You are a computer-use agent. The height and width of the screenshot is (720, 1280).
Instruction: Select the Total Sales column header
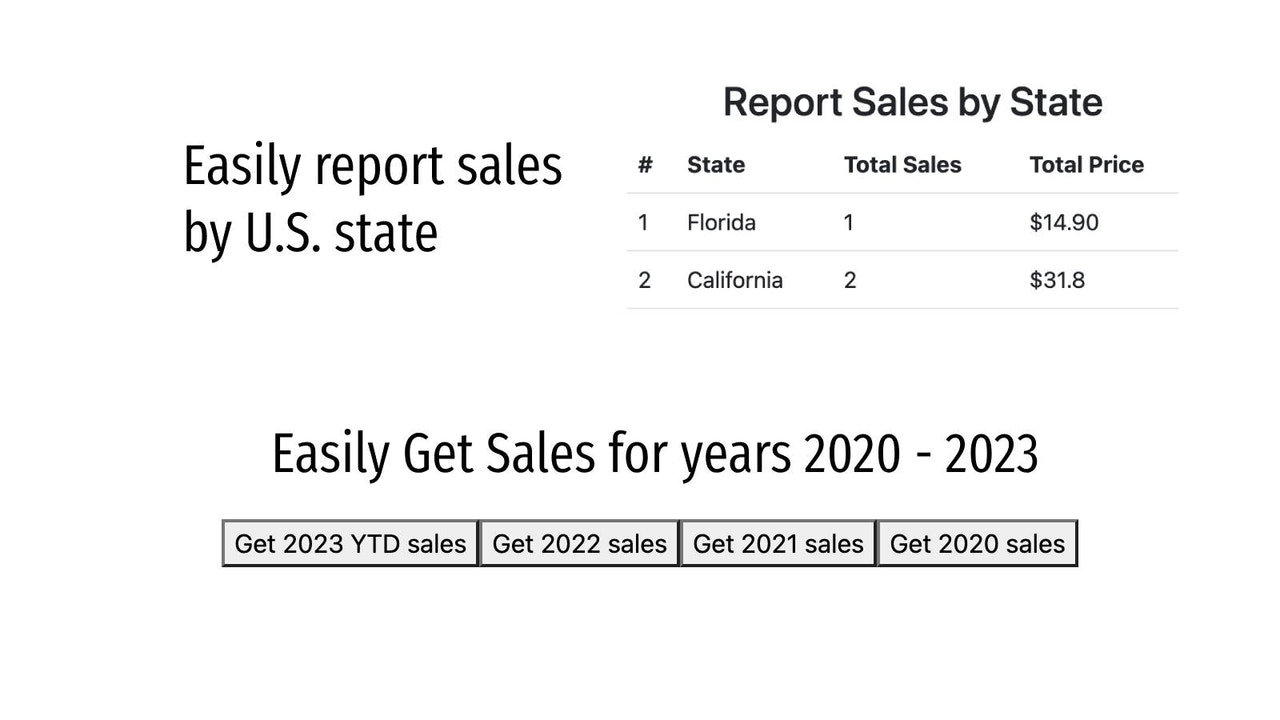click(902, 165)
